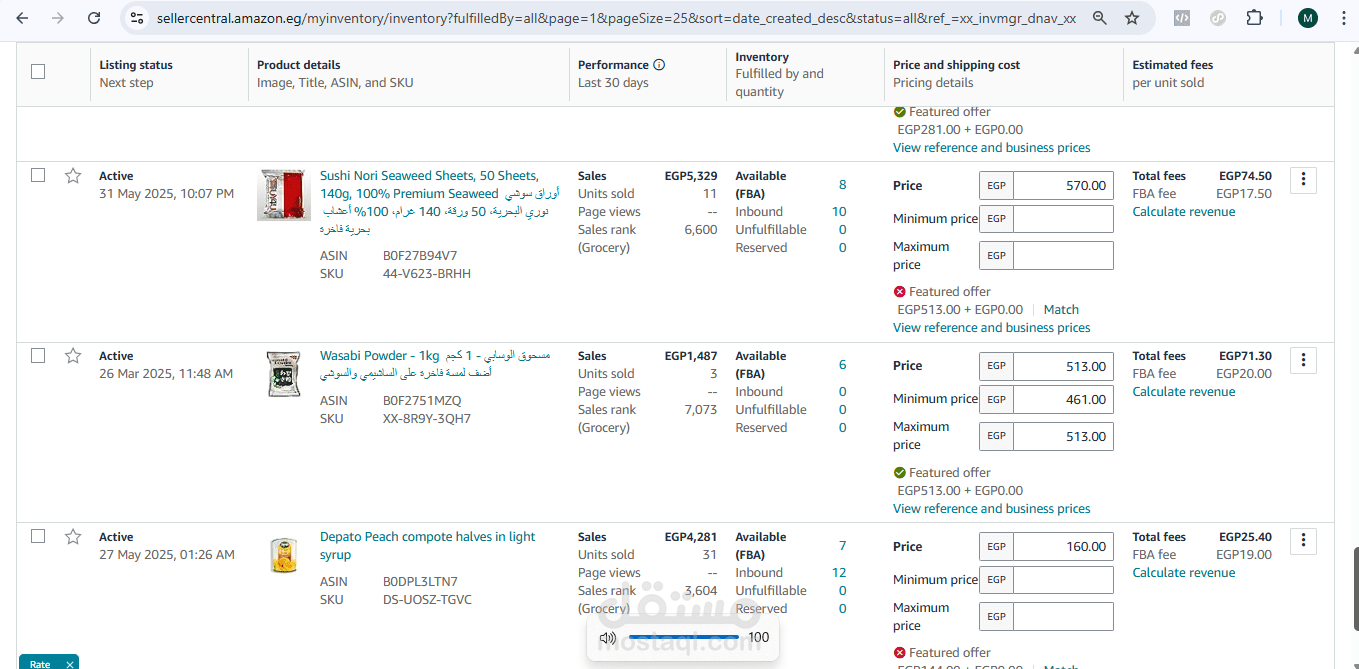View reference prices below EGP281.00 offer
The width and height of the screenshot is (1359, 669).
point(991,148)
